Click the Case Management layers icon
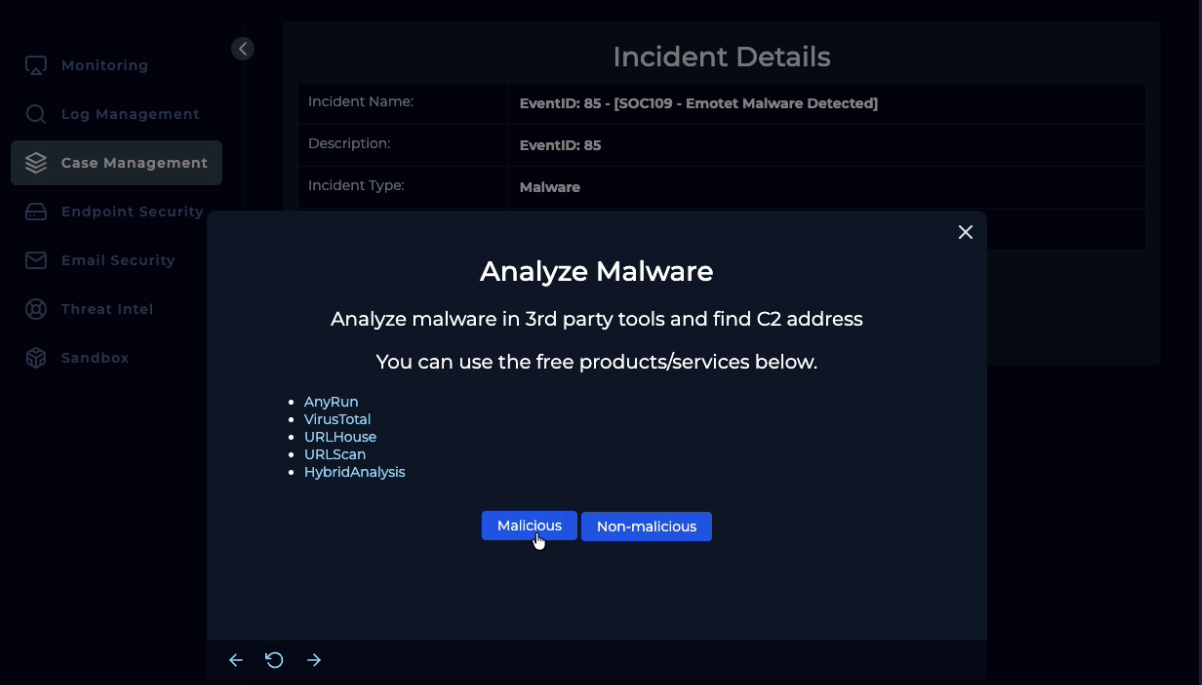1202x685 pixels. (x=36, y=163)
